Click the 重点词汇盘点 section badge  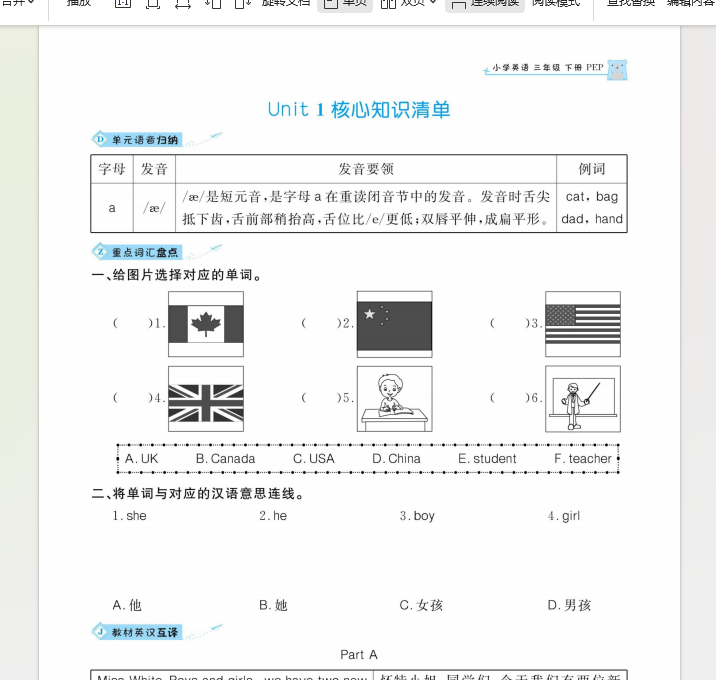tap(137, 252)
